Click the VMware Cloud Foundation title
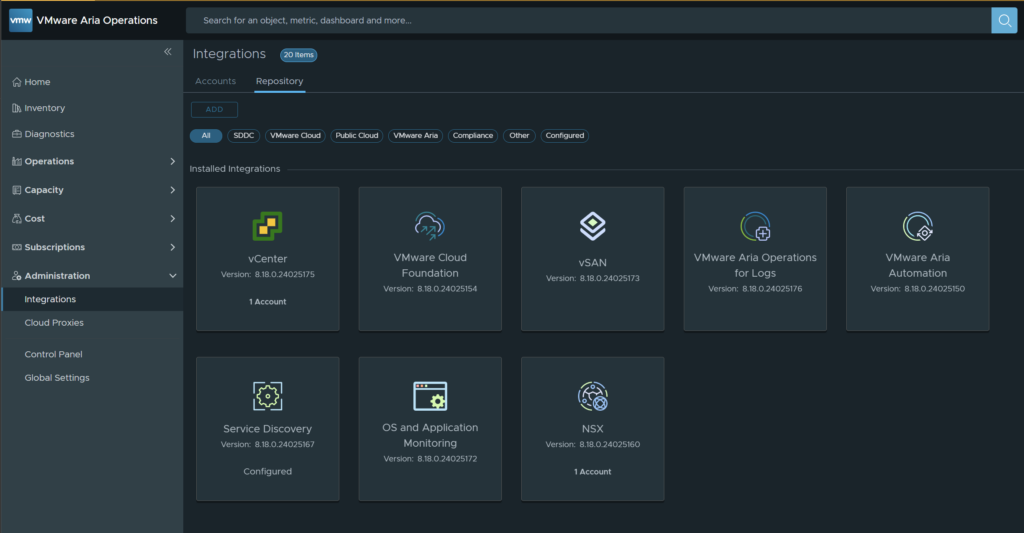The width and height of the screenshot is (1024, 533). point(430,265)
